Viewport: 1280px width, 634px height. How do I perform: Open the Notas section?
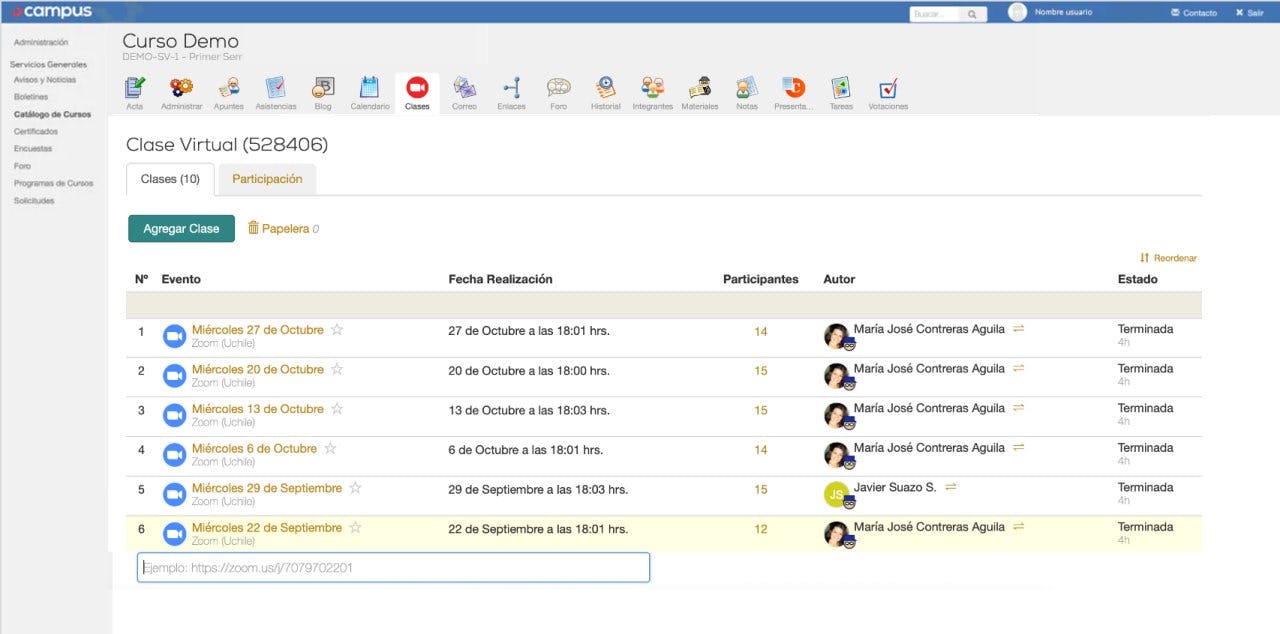[x=746, y=90]
